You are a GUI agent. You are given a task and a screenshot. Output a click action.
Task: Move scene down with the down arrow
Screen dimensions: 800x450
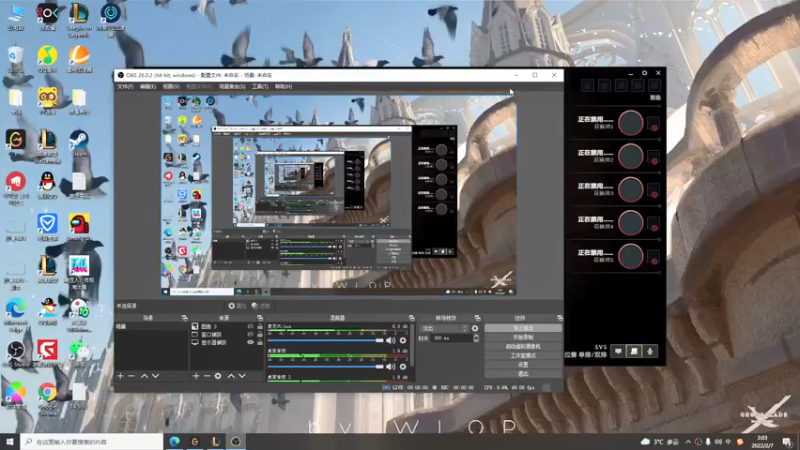pyautogui.click(x=155, y=376)
